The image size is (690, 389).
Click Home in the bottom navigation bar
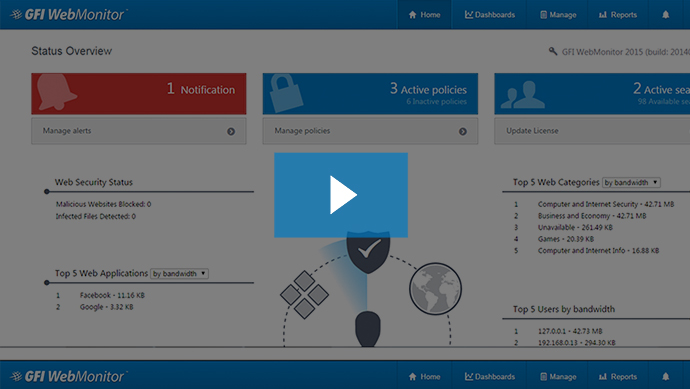pos(424,376)
